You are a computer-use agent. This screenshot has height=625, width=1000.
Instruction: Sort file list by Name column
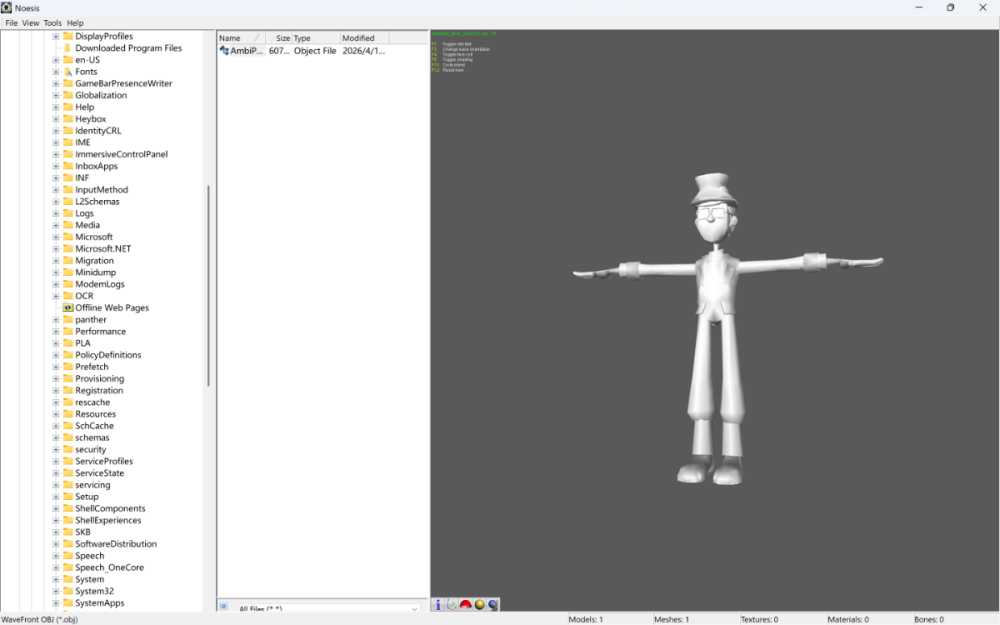pyautogui.click(x=240, y=38)
